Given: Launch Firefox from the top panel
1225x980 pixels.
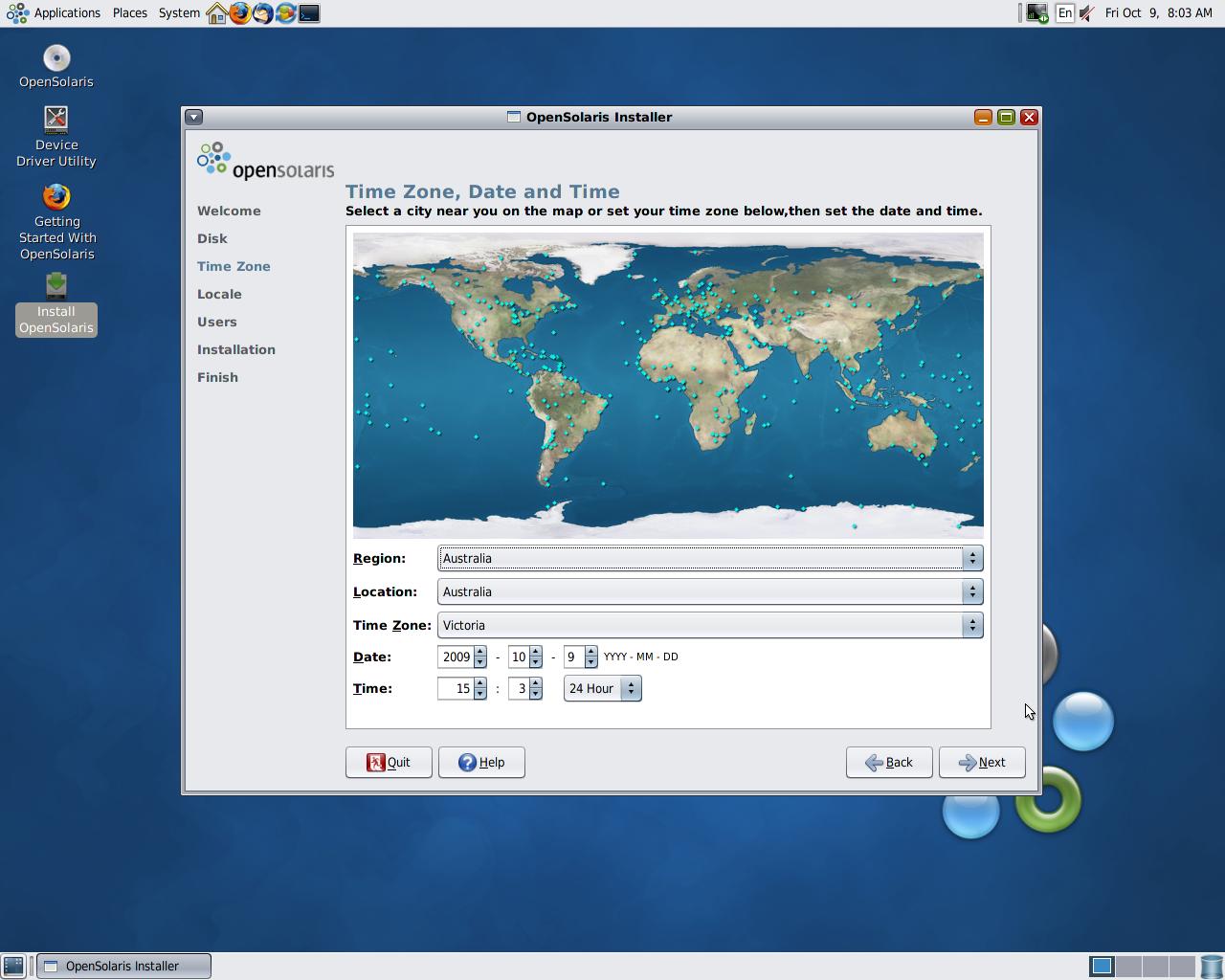Looking at the screenshot, I should pos(240,13).
